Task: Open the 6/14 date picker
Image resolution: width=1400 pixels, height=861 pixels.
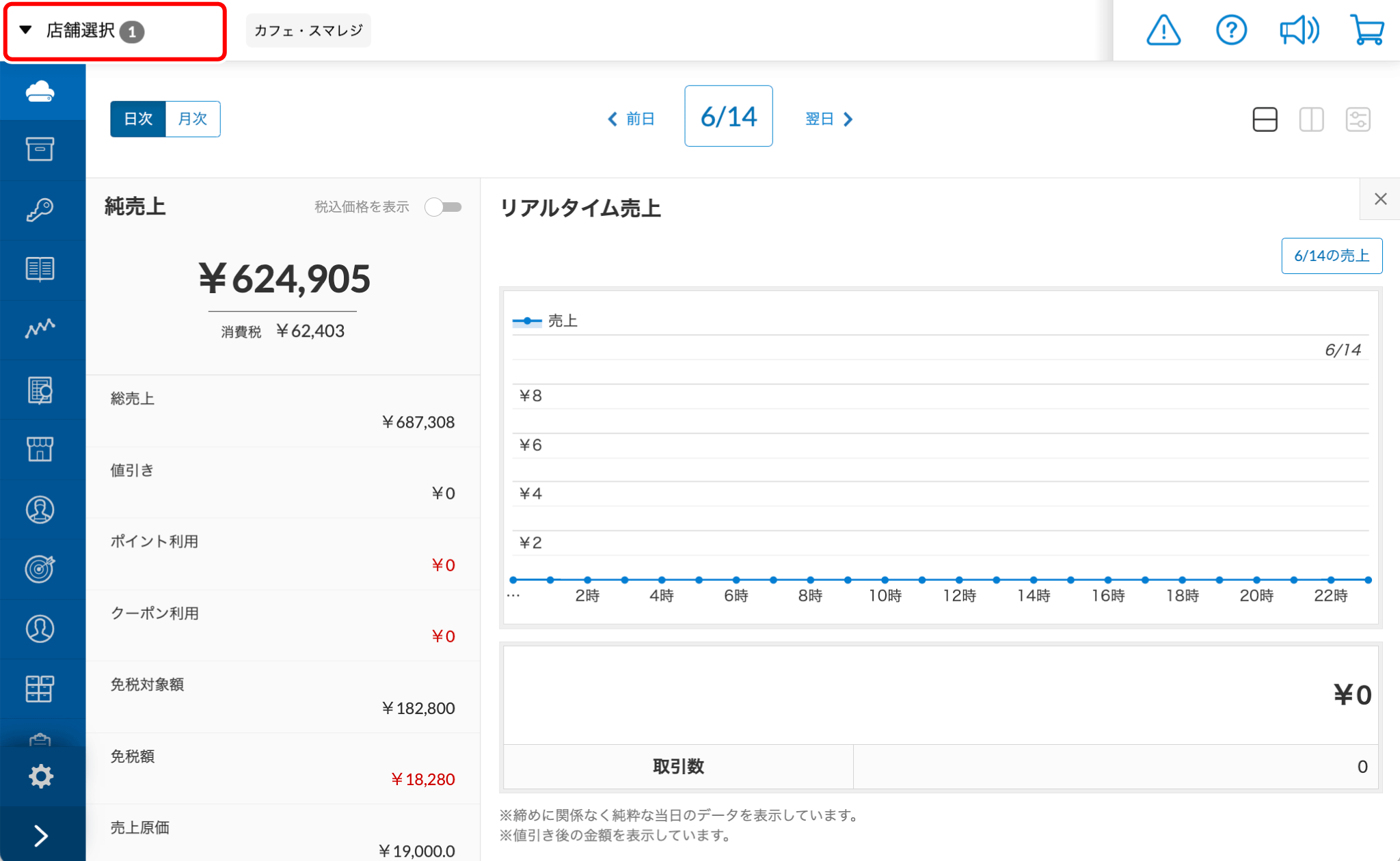Action: click(728, 116)
